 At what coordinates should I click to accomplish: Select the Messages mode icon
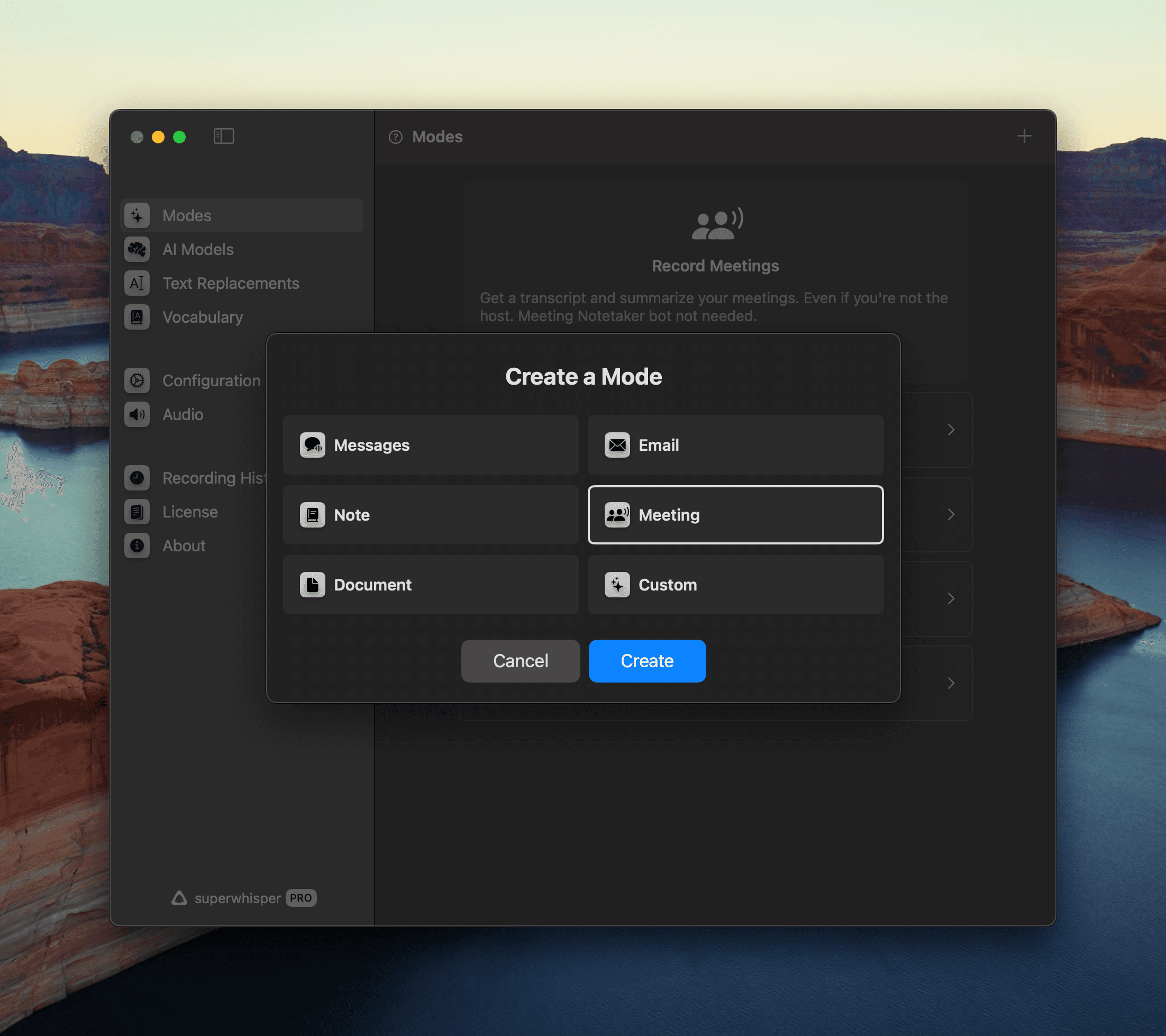coord(313,445)
